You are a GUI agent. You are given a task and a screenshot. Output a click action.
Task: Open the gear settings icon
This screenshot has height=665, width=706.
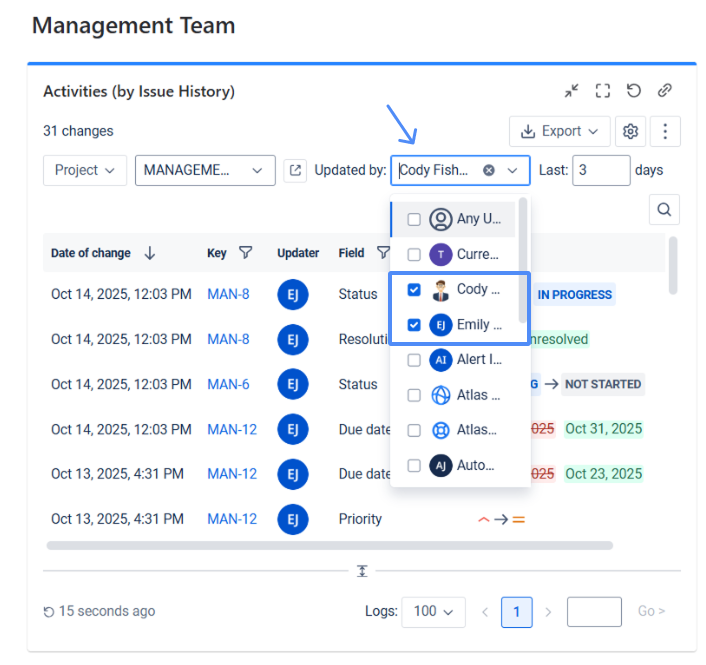point(629,131)
